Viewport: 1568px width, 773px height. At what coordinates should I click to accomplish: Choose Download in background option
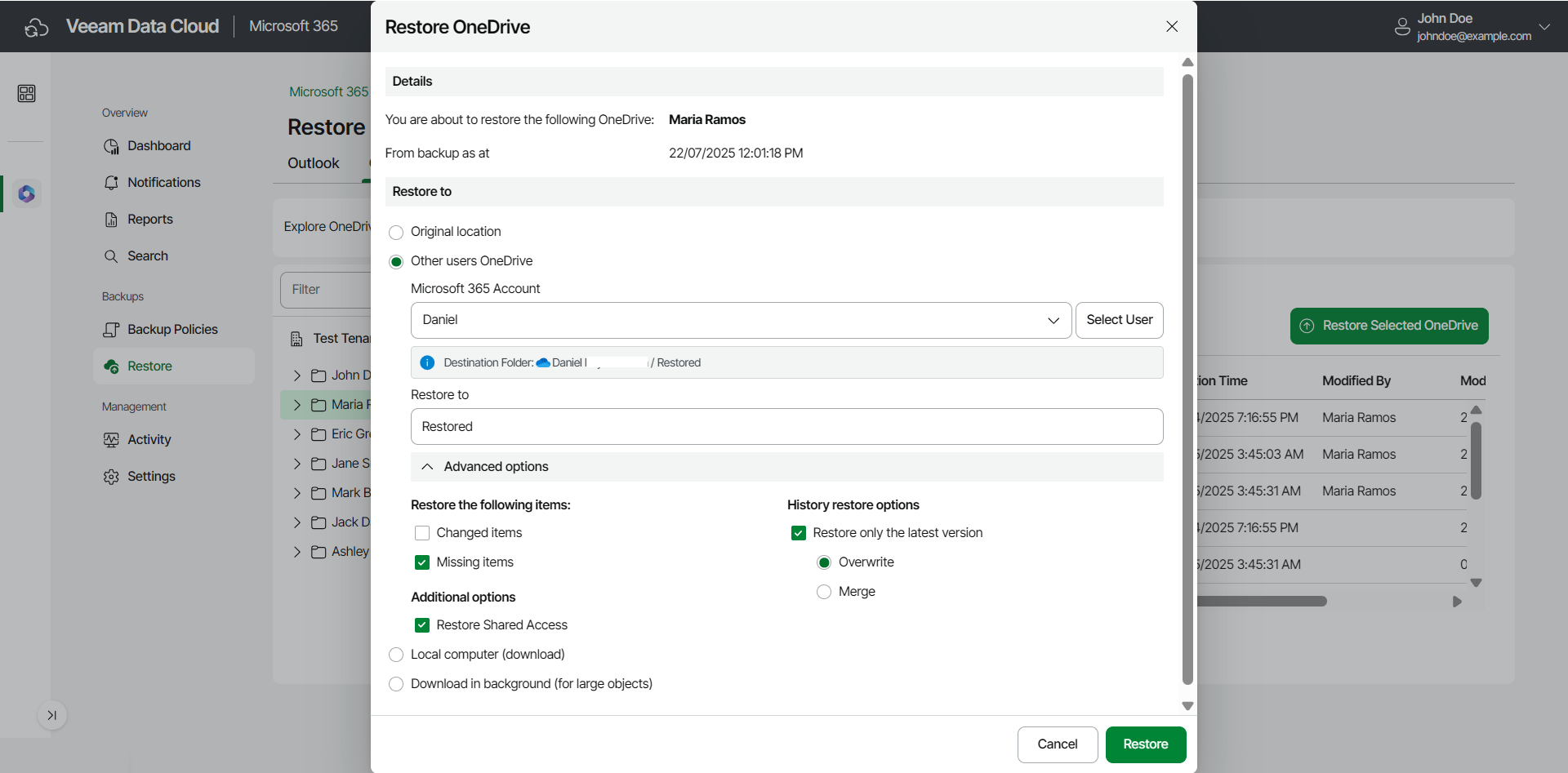[396, 684]
